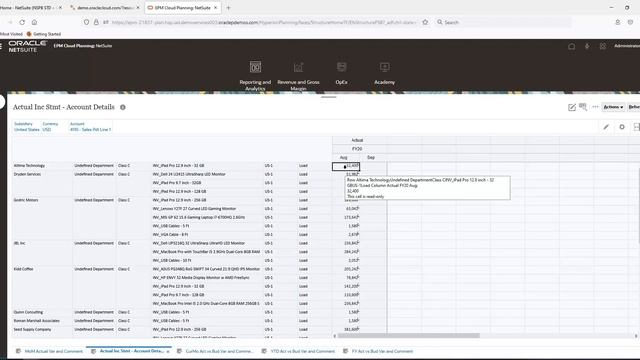Click INV_Lenovo Y27f Curved LED Gaming Monitor row
Image resolution: width=640 pixels, height=360 pixels.
click(x=194, y=209)
